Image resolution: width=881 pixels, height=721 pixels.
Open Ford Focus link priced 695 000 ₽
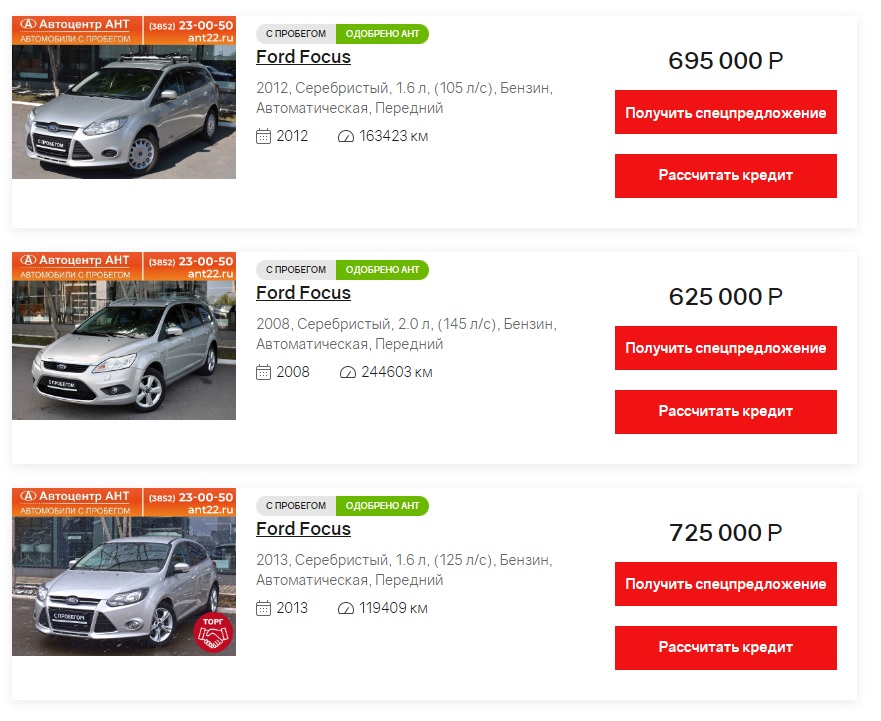[x=303, y=57]
